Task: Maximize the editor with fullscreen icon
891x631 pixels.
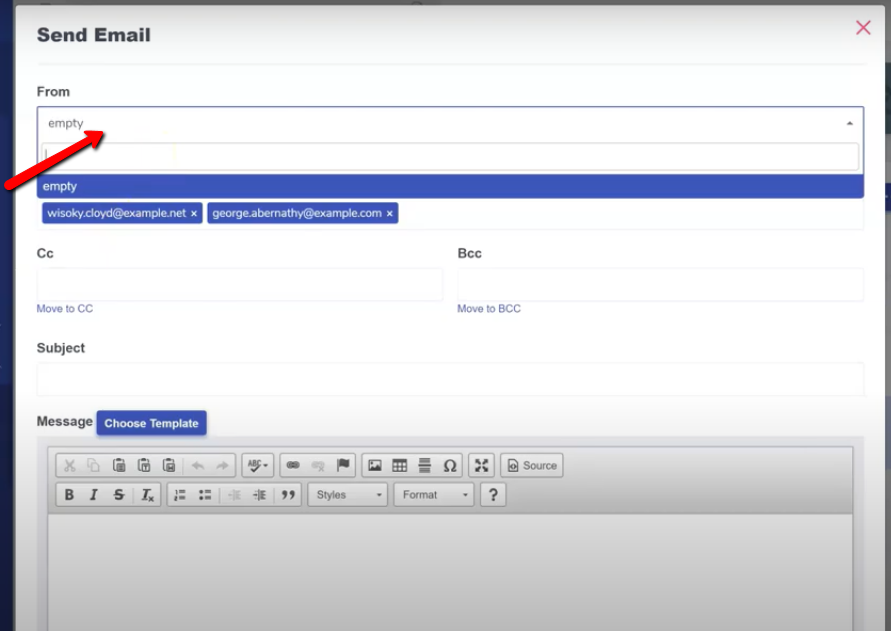Action: (x=482, y=465)
